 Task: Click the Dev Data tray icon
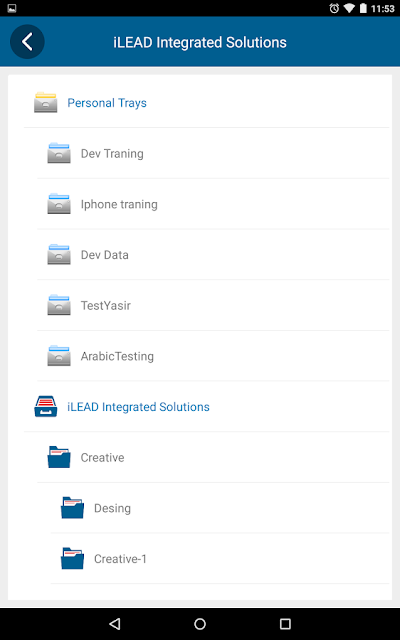[59, 254]
